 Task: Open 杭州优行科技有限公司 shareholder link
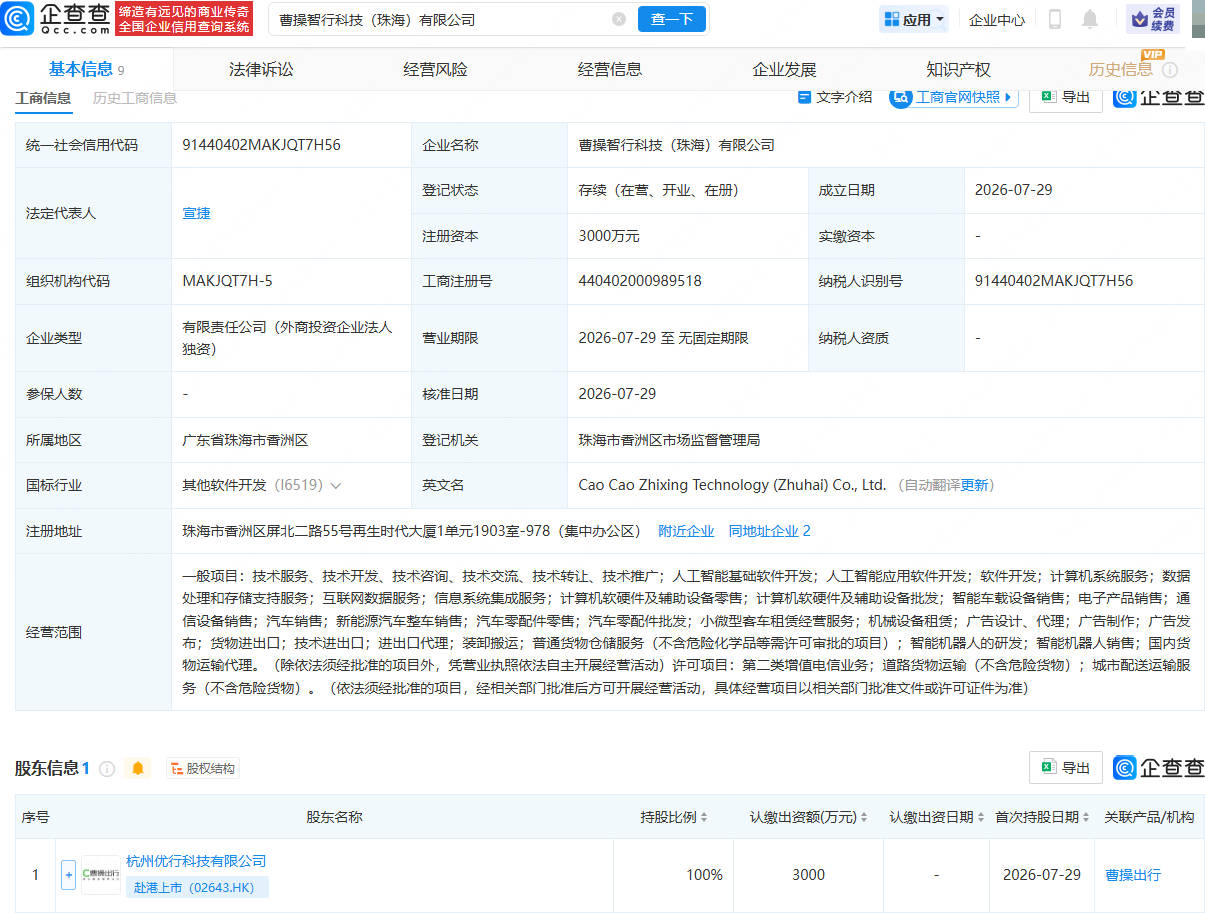[196, 861]
